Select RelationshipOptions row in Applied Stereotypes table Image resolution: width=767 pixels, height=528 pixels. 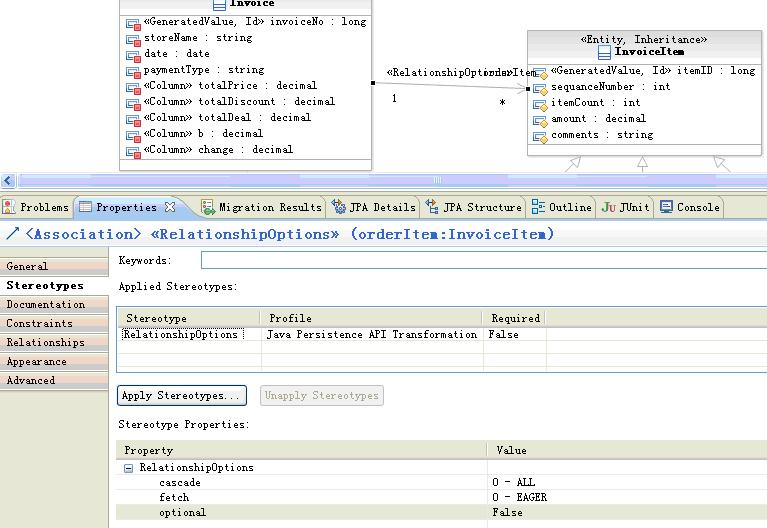180,335
